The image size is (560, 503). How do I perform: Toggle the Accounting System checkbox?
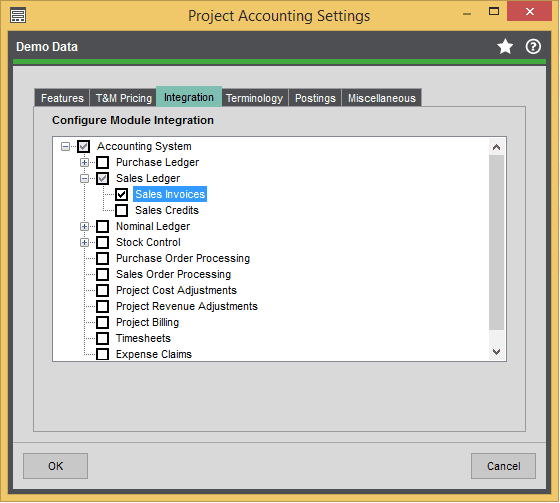[x=84, y=146]
